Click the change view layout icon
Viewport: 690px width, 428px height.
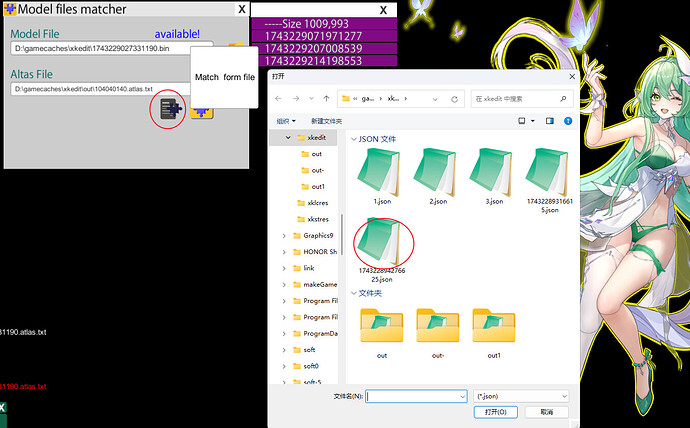(521, 121)
